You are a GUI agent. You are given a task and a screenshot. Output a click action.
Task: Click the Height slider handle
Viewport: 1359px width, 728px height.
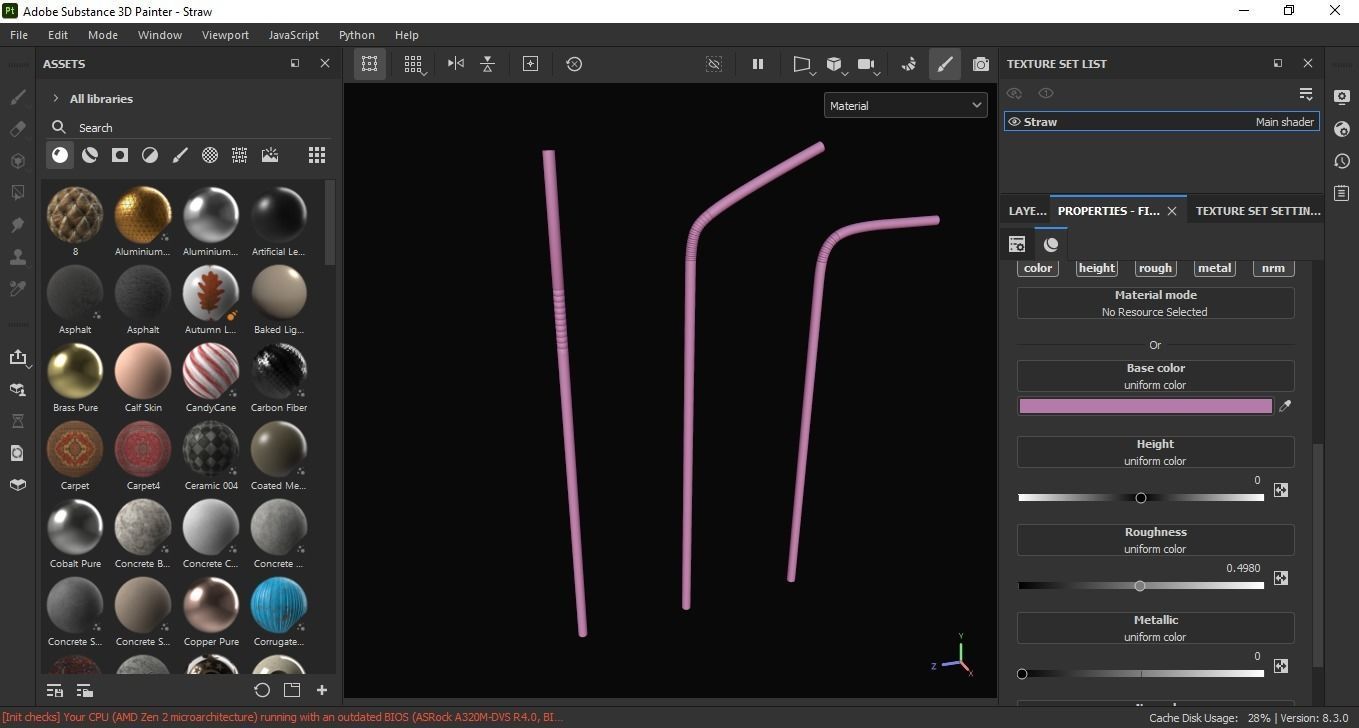coord(1141,498)
